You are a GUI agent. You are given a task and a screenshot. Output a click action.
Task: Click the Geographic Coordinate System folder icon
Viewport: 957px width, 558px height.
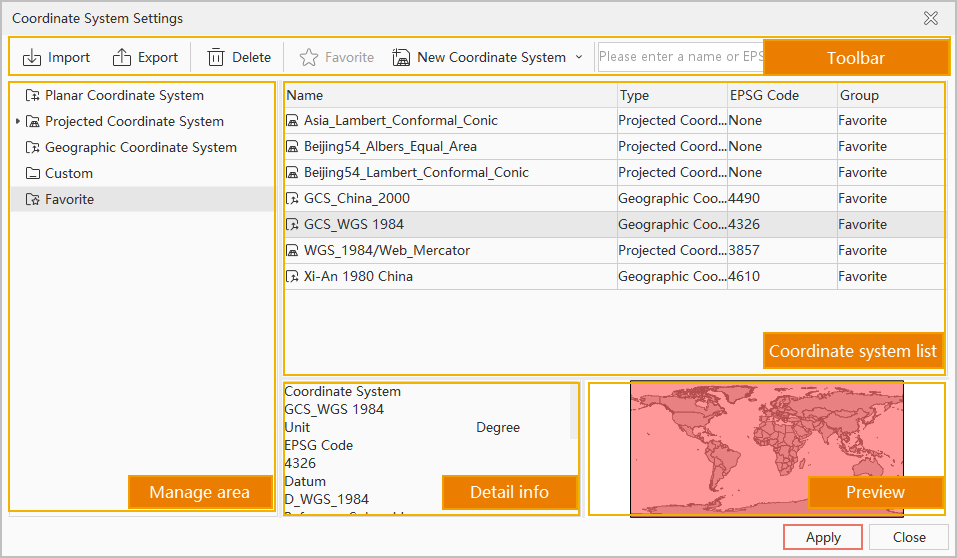[33, 148]
